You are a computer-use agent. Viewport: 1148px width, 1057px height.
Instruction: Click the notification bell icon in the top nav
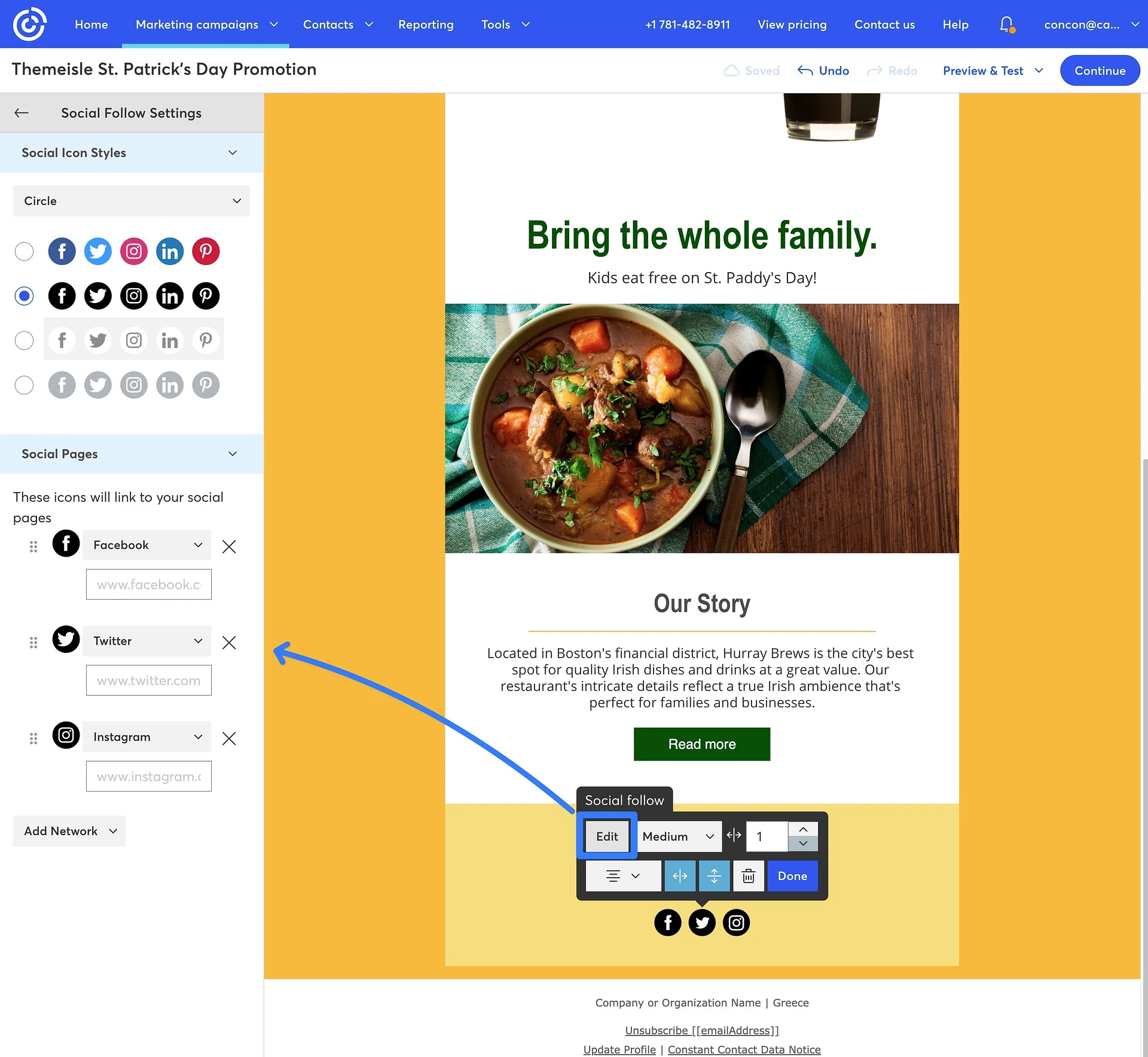(1005, 24)
